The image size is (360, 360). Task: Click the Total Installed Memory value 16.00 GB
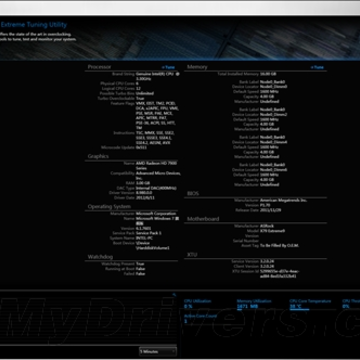(x=268, y=74)
